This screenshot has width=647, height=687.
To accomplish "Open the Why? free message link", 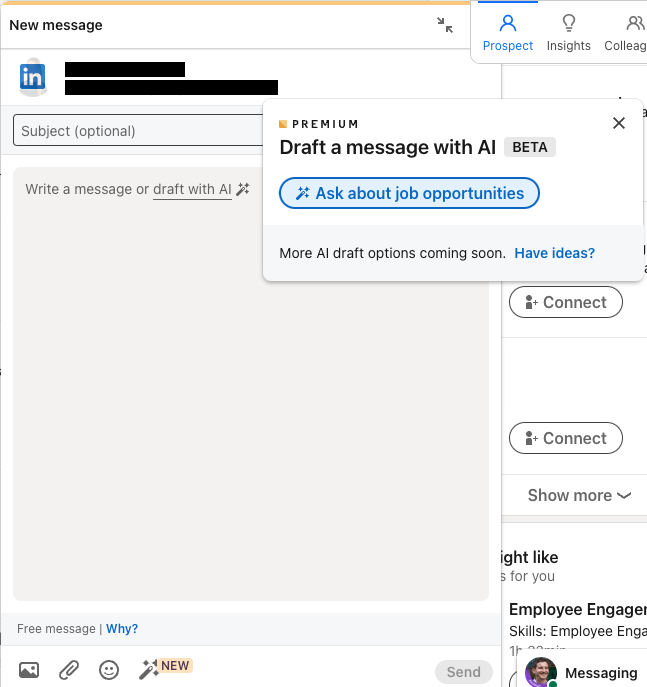I will (122, 629).
